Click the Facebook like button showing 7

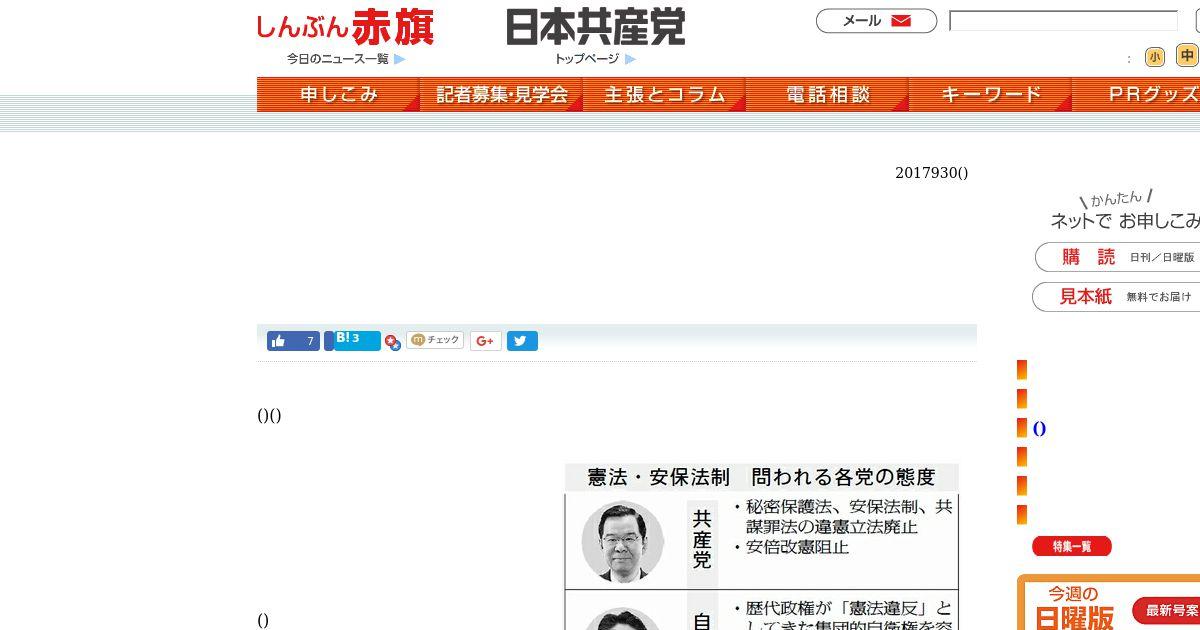coord(293,341)
